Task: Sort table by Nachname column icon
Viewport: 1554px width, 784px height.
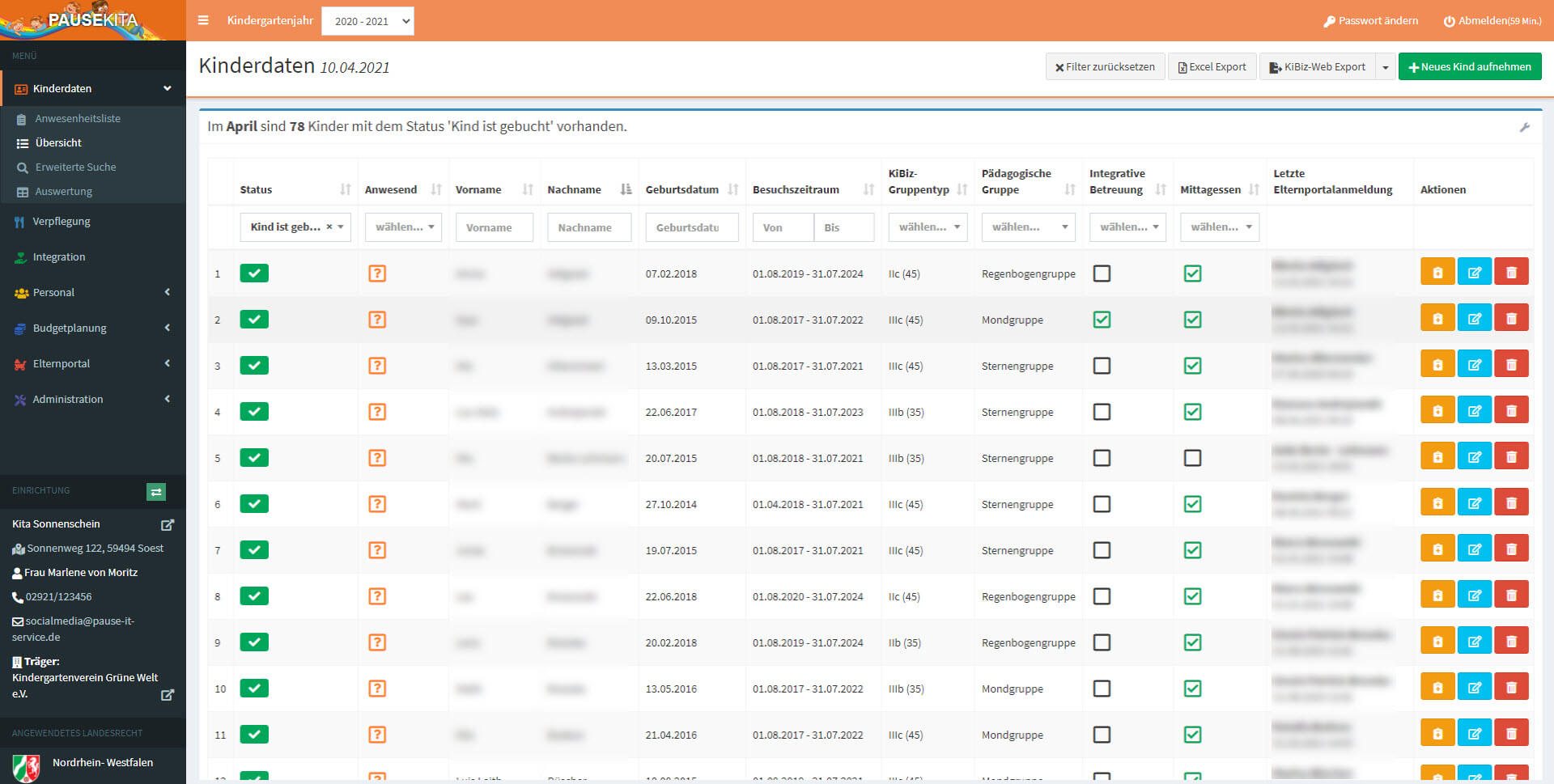Action: (x=626, y=189)
